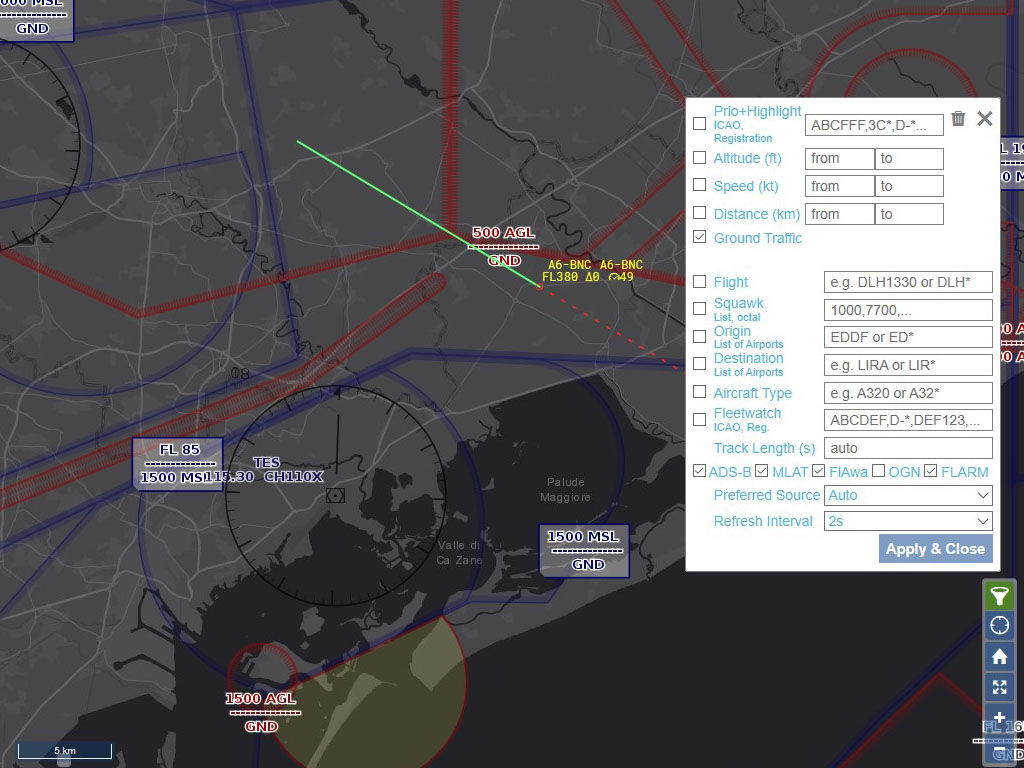The image size is (1024, 768).
Task: Zoom in with the plus button
Action: tap(999, 718)
